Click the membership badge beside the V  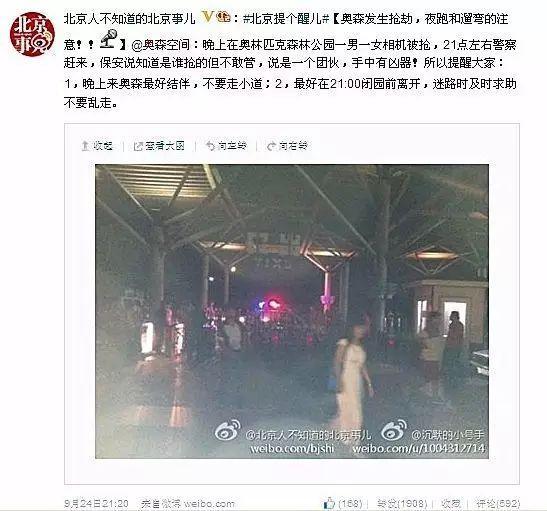(x=223, y=16)
